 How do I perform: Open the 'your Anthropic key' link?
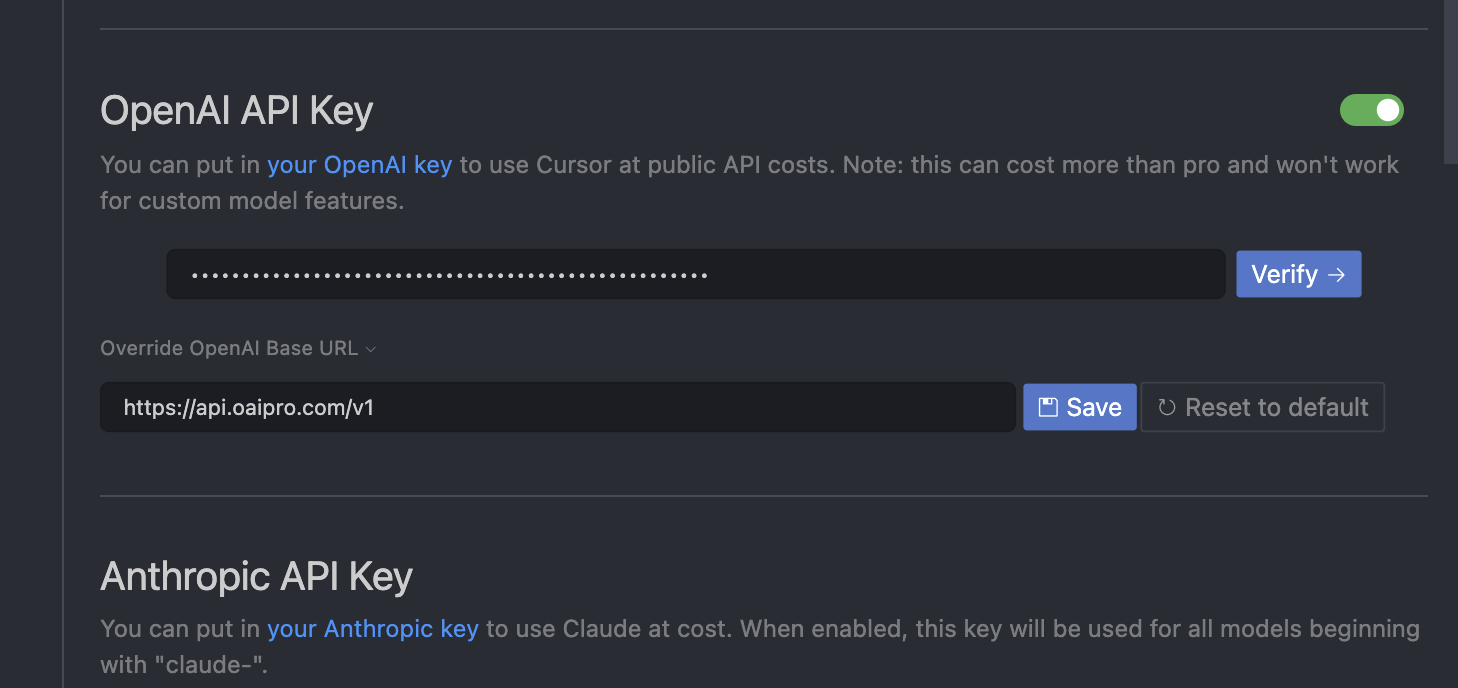pos(373,629)
